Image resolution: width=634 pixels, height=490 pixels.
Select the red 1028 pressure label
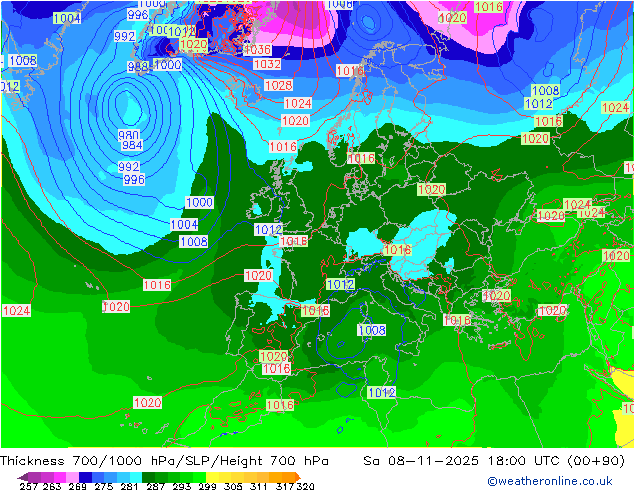(x=279, y=85)
